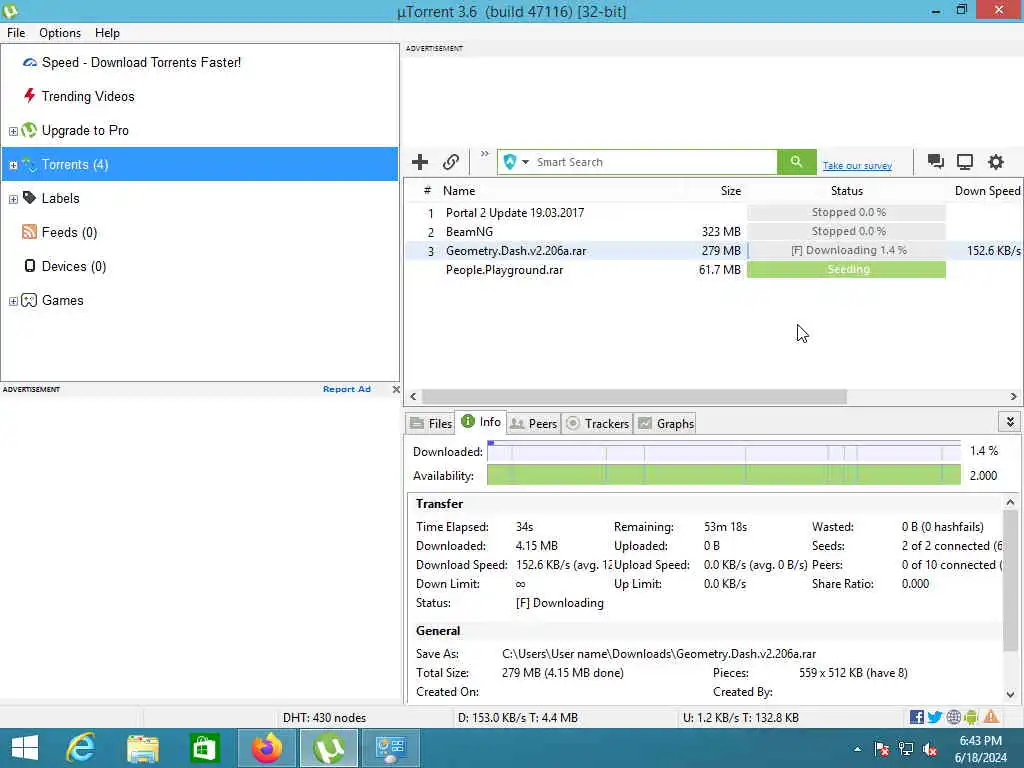
Task: Close the sidebar advertisement X
Action: click(x=396, y=389)
